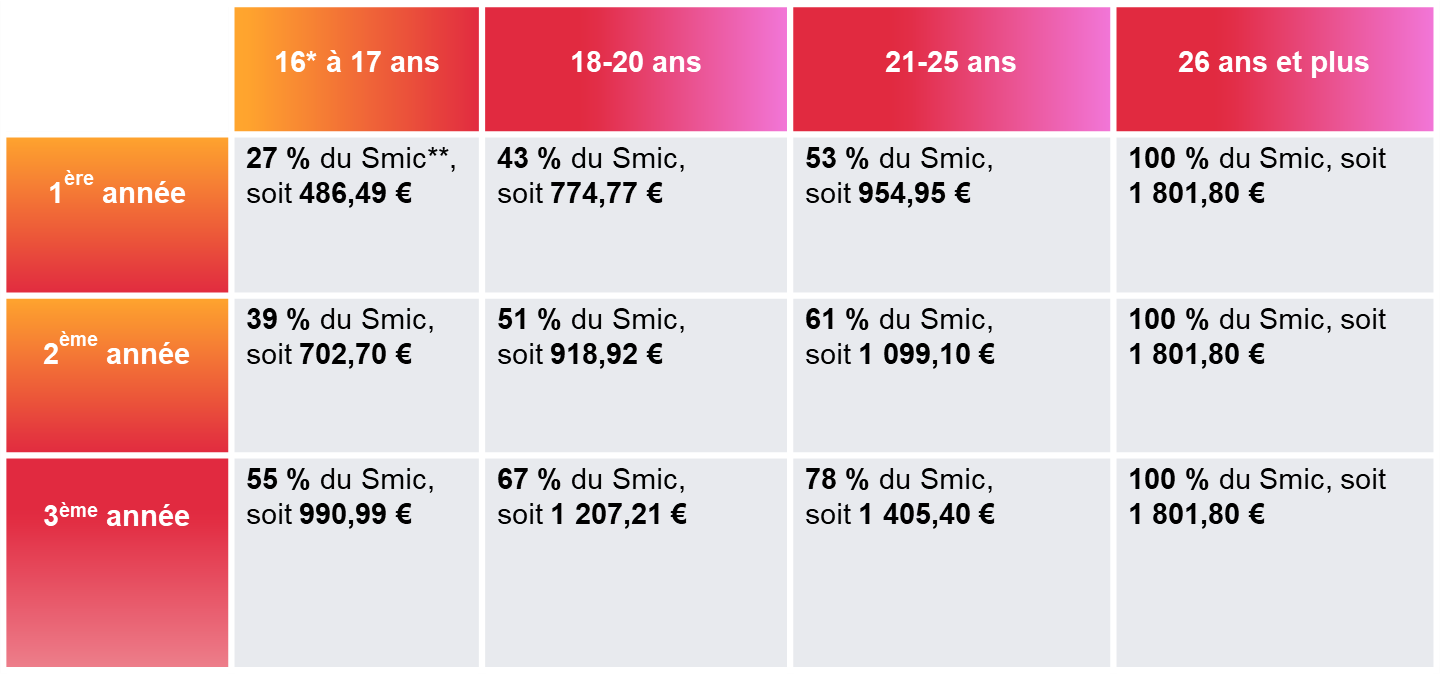Click the 39 % du Smic cell
1443x677 pixels.
357,375
